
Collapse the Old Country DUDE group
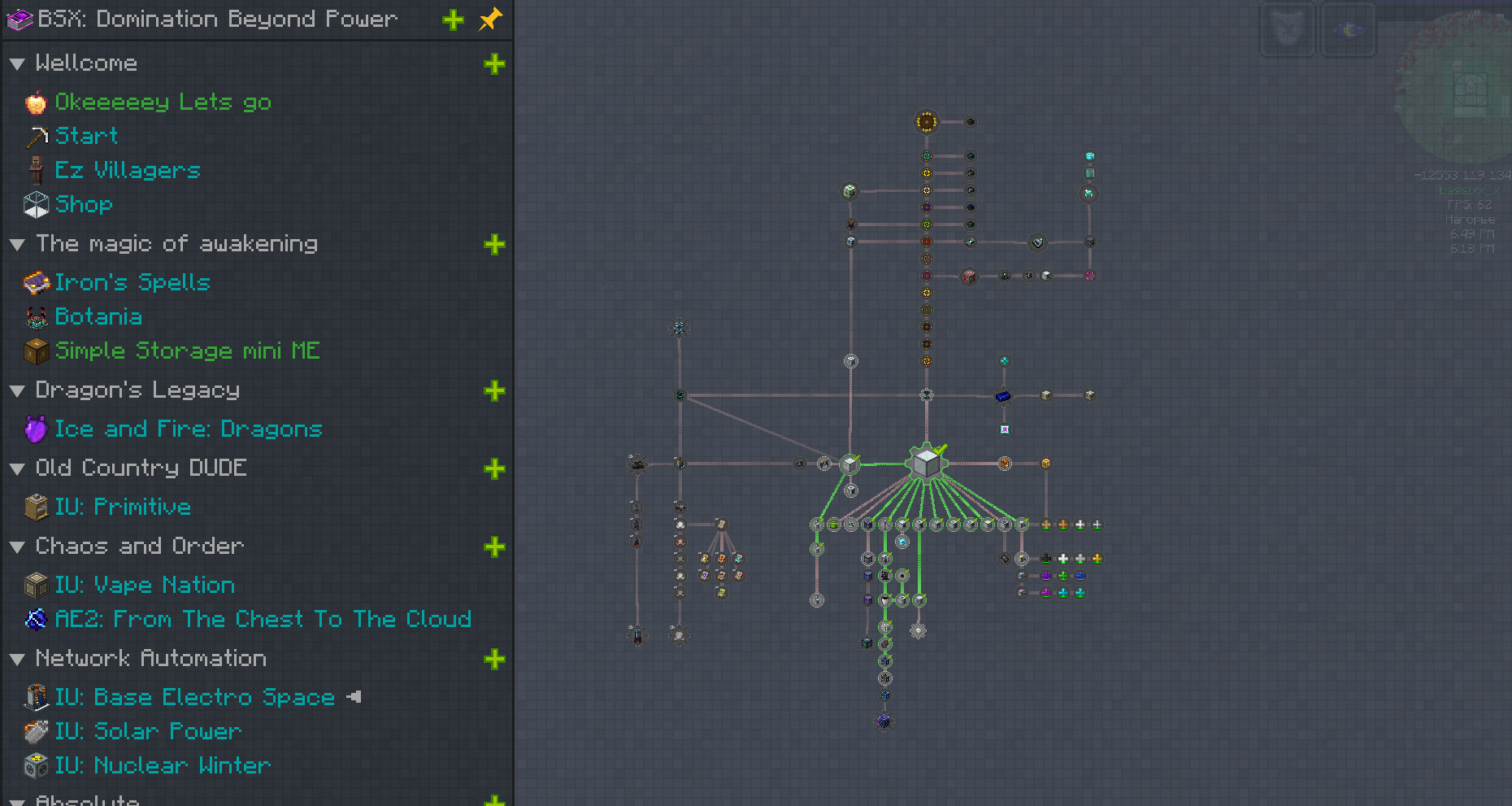coord(17,468)
